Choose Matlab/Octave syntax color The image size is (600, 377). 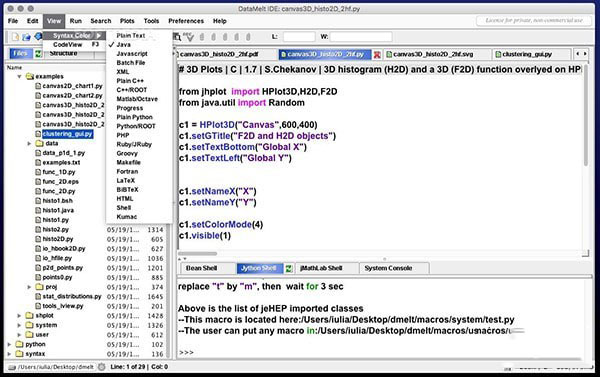tap(139, 99)
